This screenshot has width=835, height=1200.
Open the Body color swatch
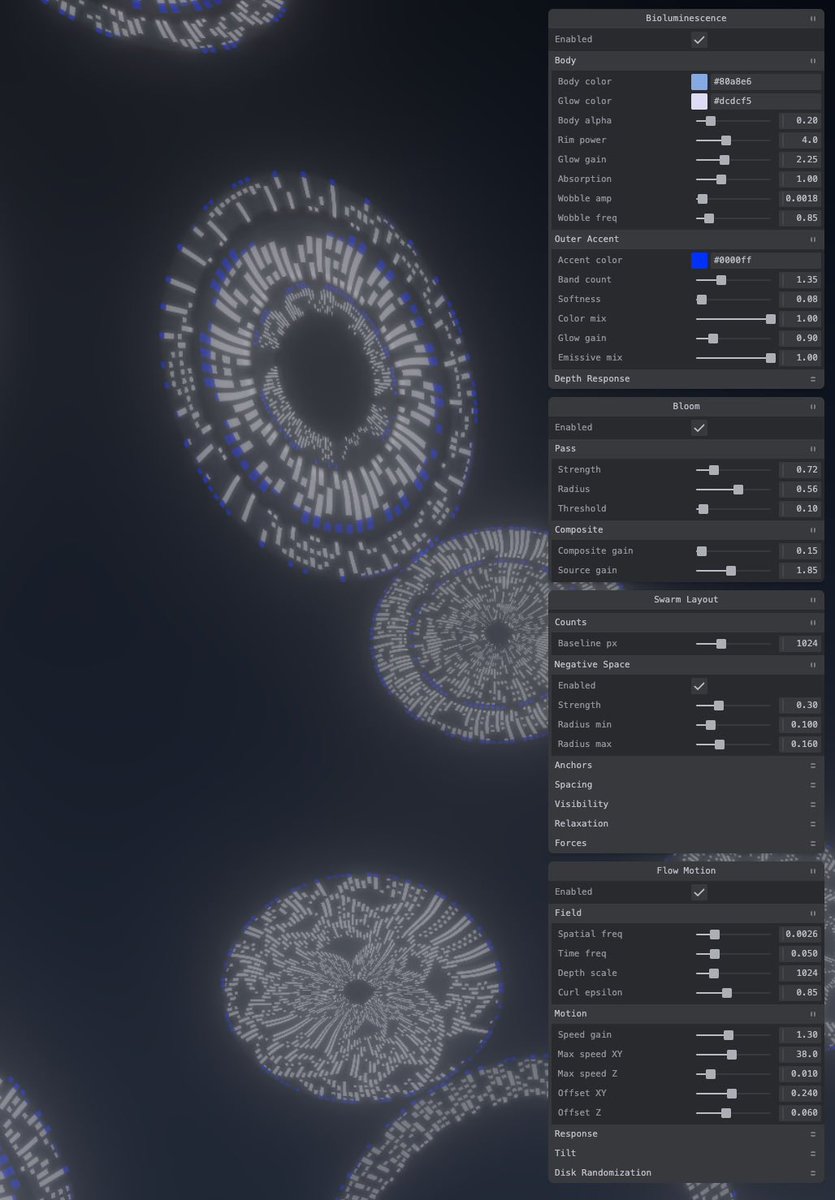click(699, 82)
